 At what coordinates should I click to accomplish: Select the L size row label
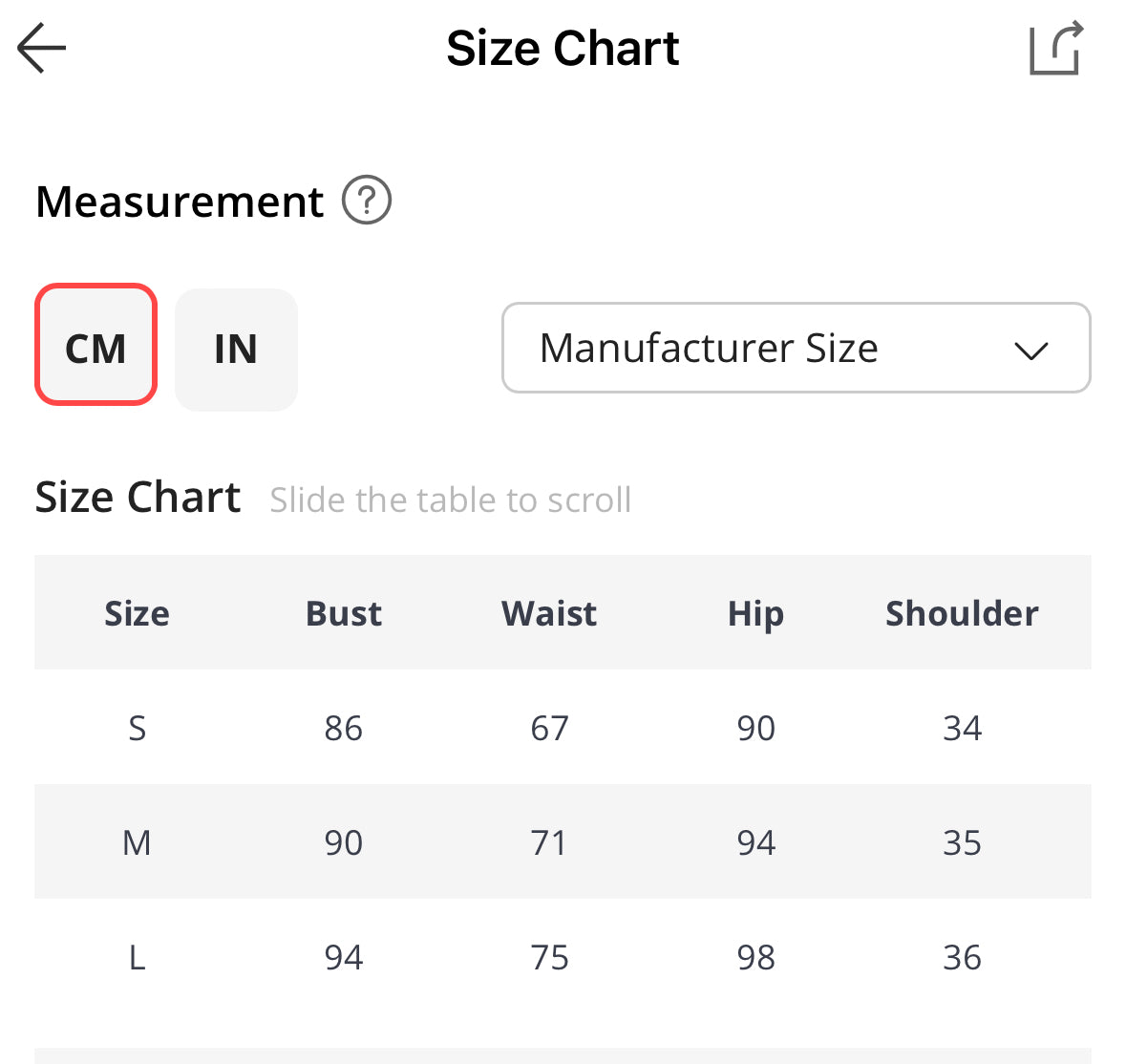137,957
